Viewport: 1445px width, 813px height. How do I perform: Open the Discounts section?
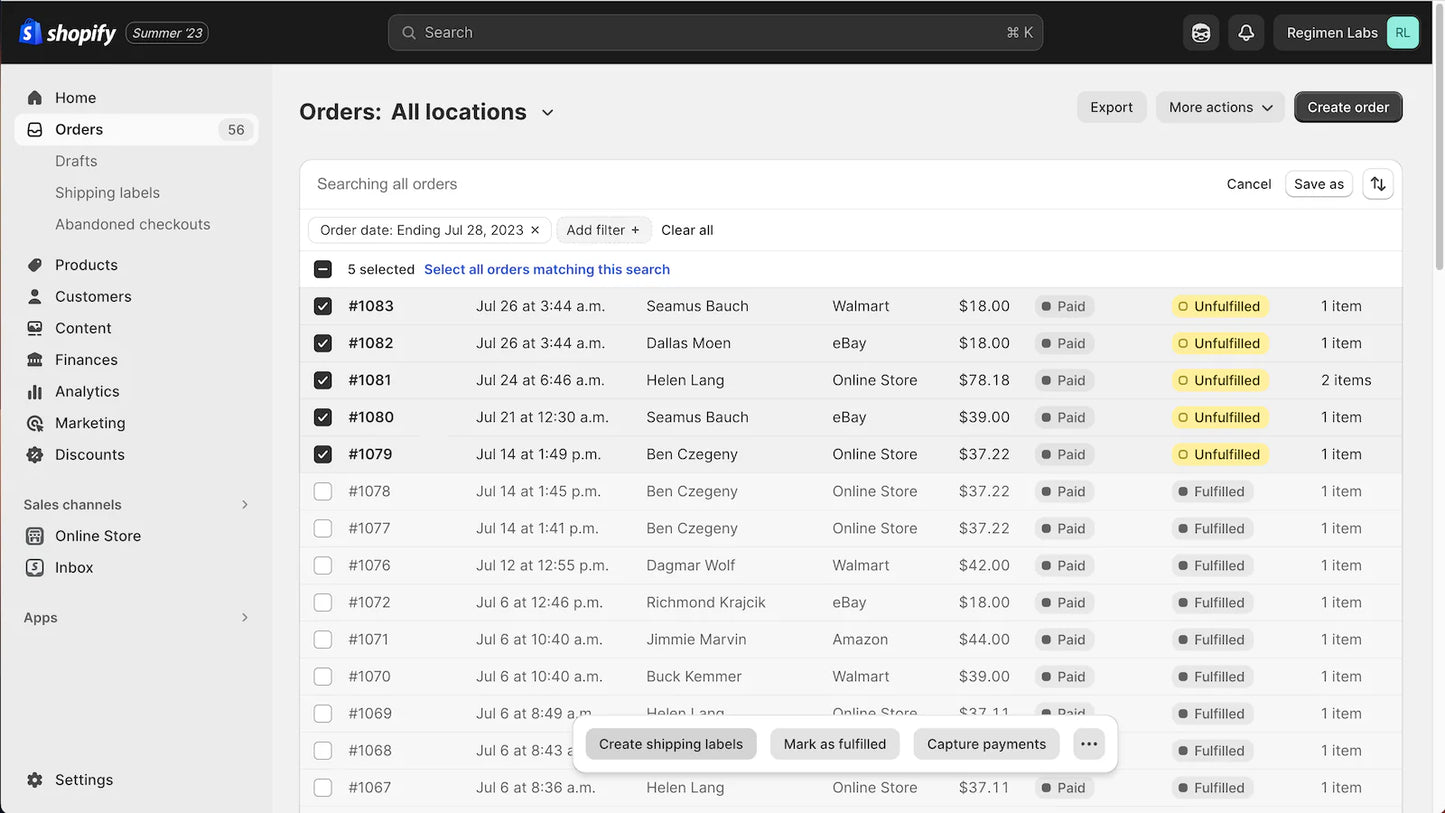[89, 454]
